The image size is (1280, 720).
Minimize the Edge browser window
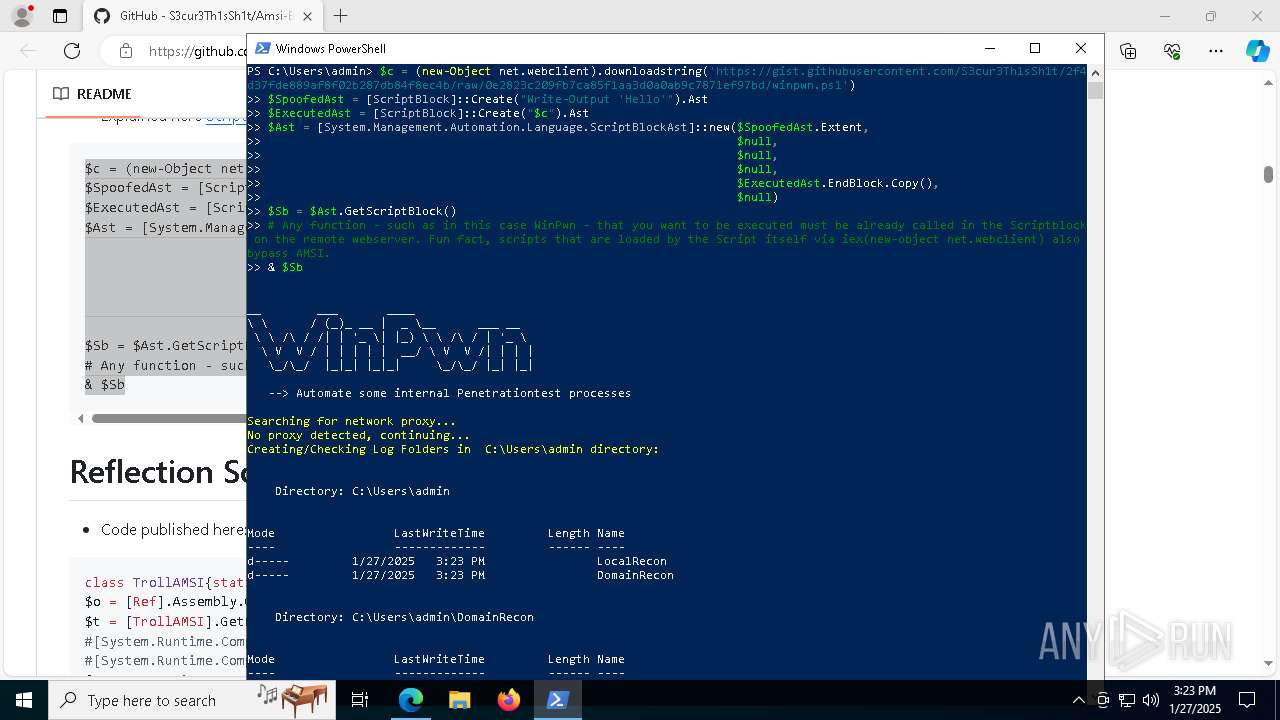[x=1165, y=16]
